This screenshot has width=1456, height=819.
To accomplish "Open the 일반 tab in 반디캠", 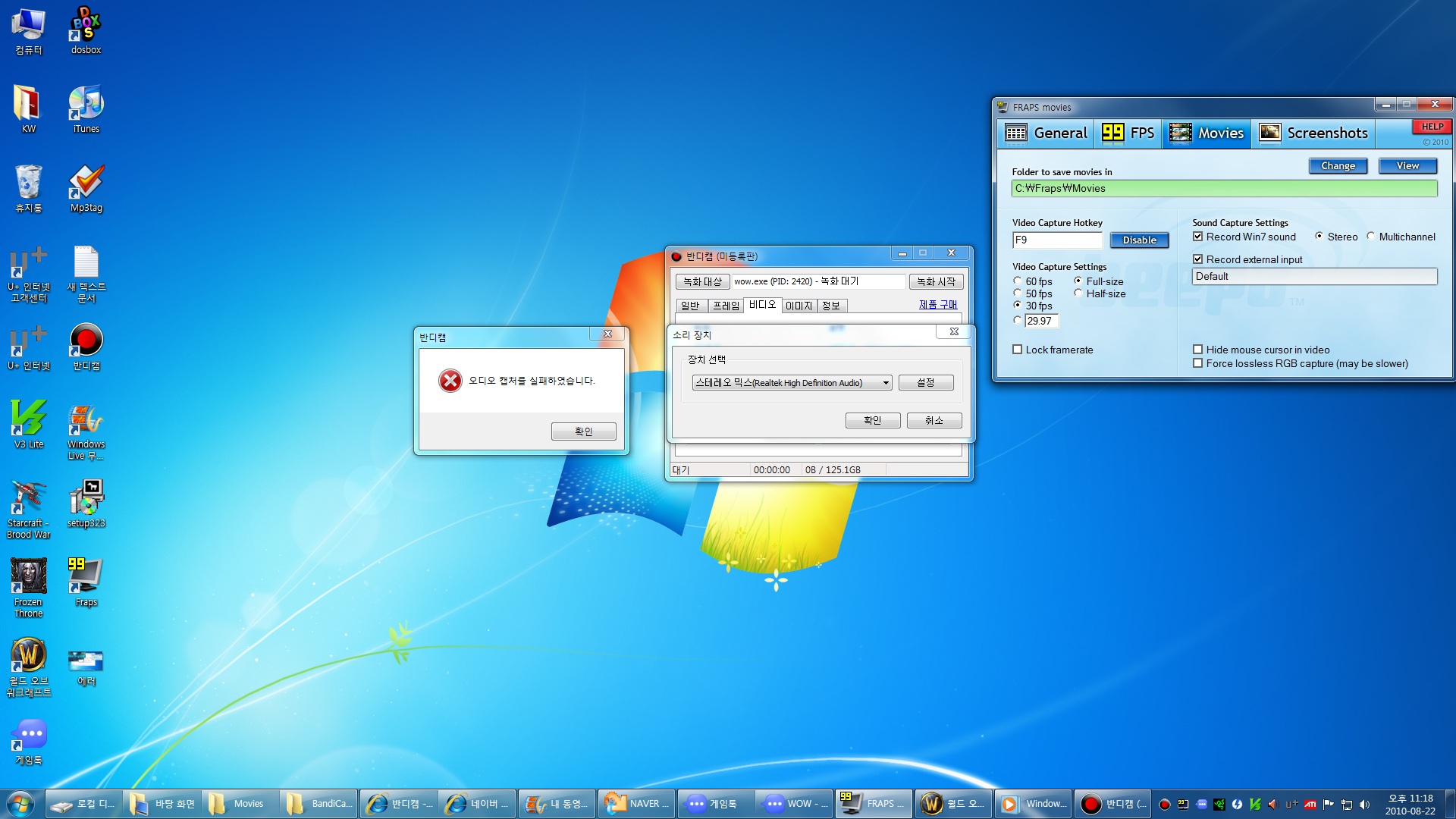I will coord(690,306).
